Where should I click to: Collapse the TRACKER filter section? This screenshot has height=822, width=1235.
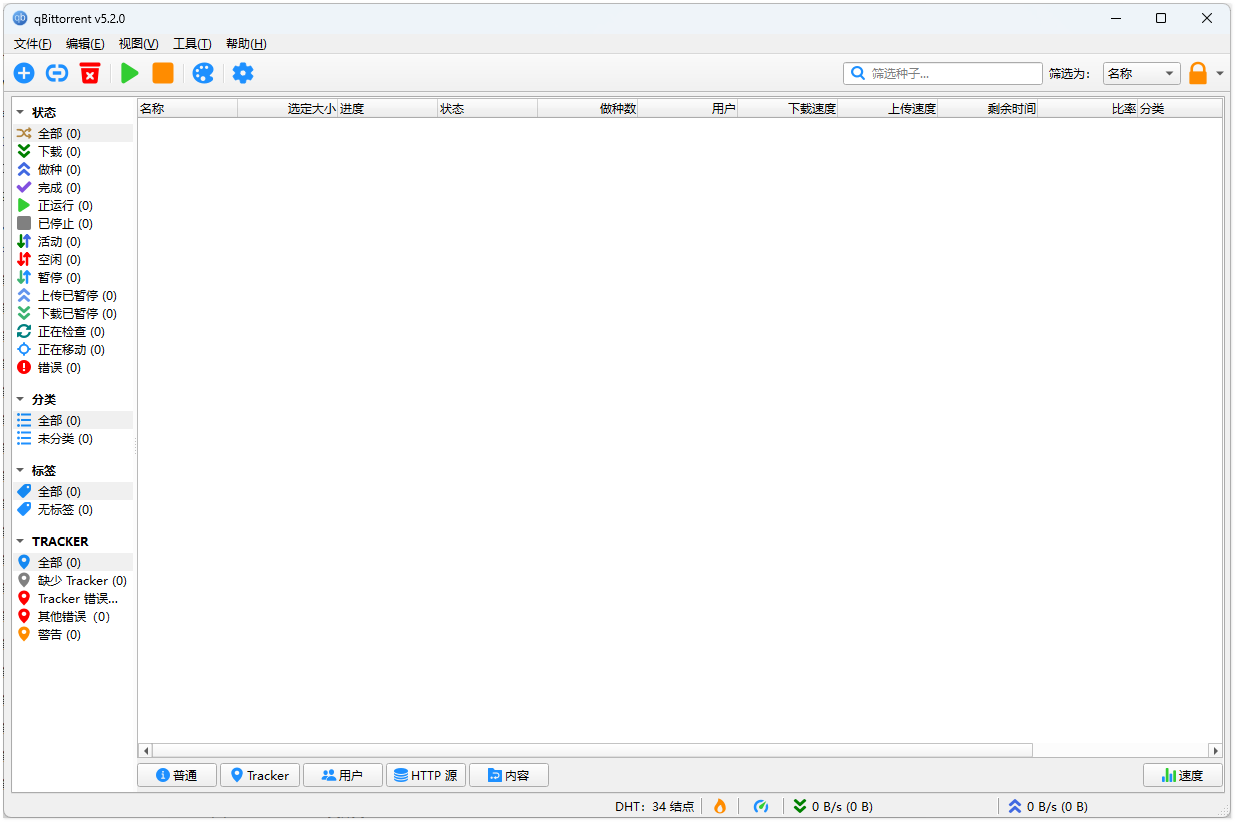coord(20,542)
